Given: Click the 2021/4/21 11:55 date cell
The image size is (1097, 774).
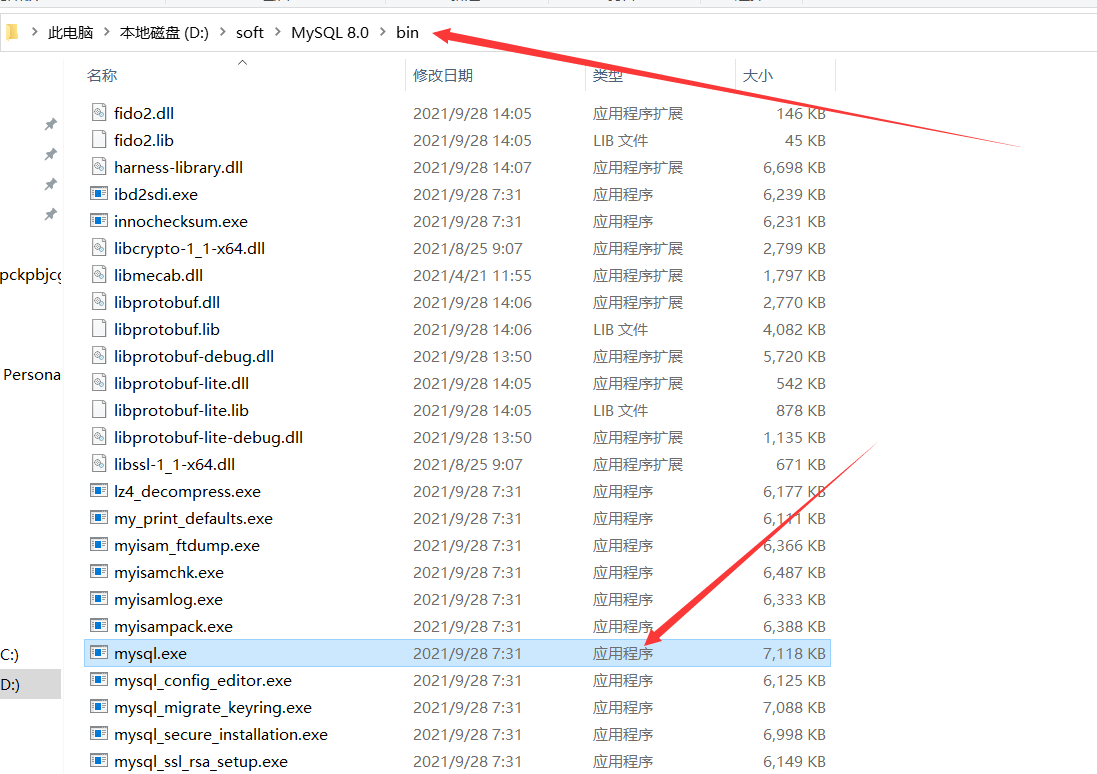Looking at the screenshot, I should 472,276.
